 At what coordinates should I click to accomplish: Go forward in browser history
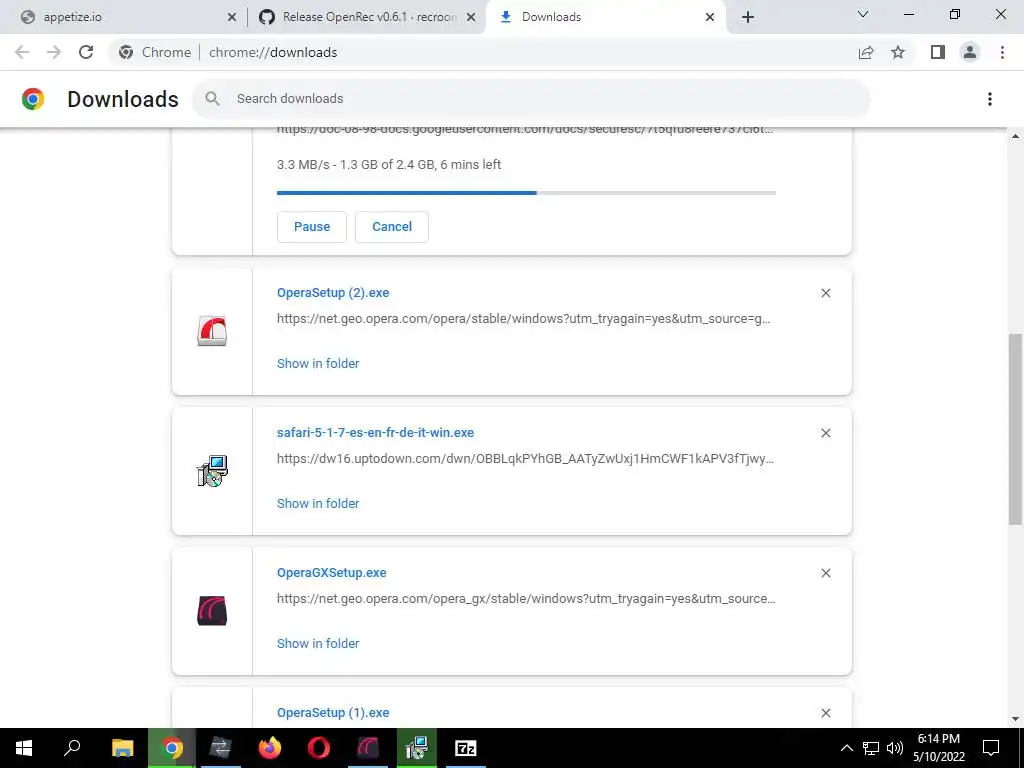point(54,52)
